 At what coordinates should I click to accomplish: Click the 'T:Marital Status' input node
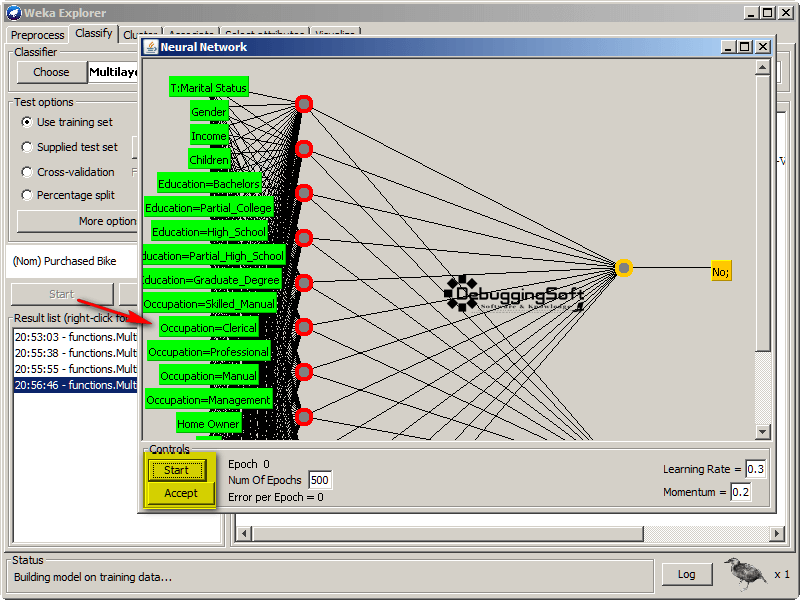pos(208,88)
